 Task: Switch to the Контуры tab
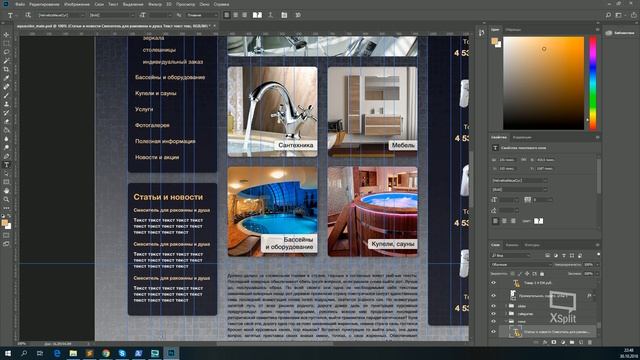click(532, 245)
